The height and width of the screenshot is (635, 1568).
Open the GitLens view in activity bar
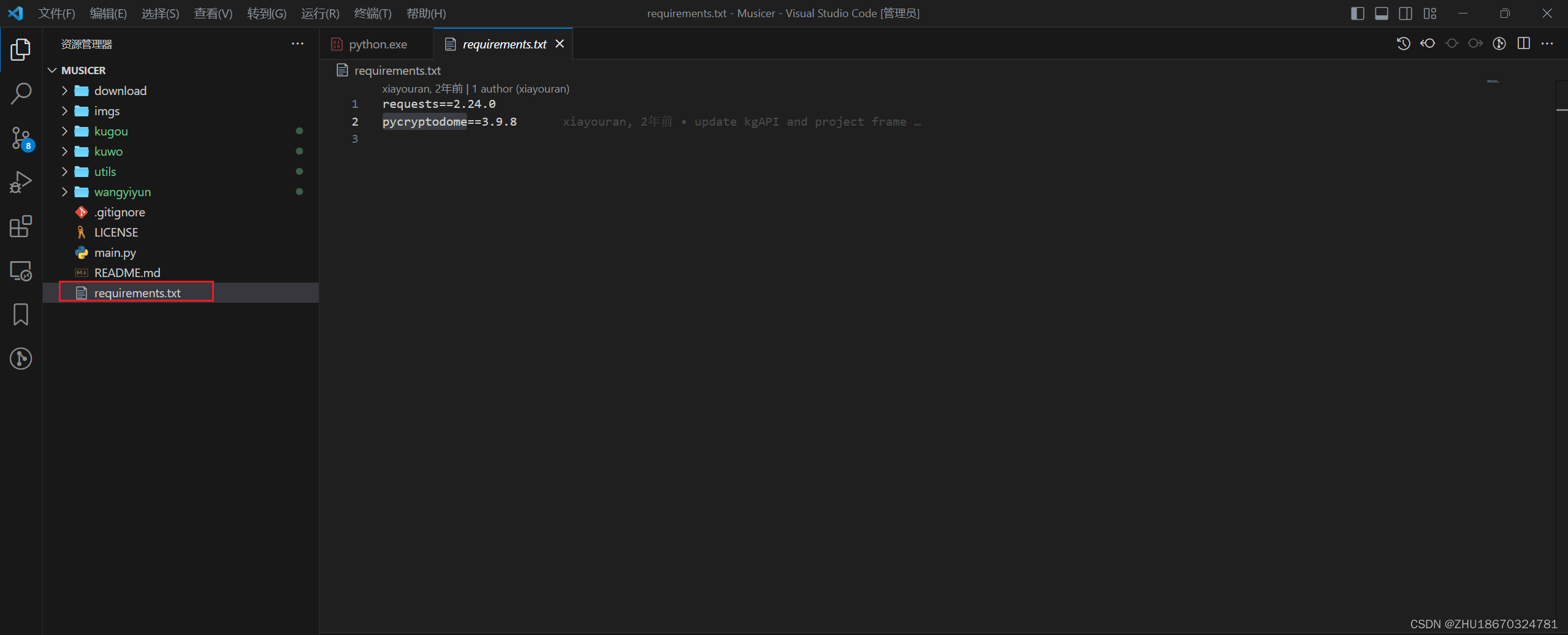(21, 359)
